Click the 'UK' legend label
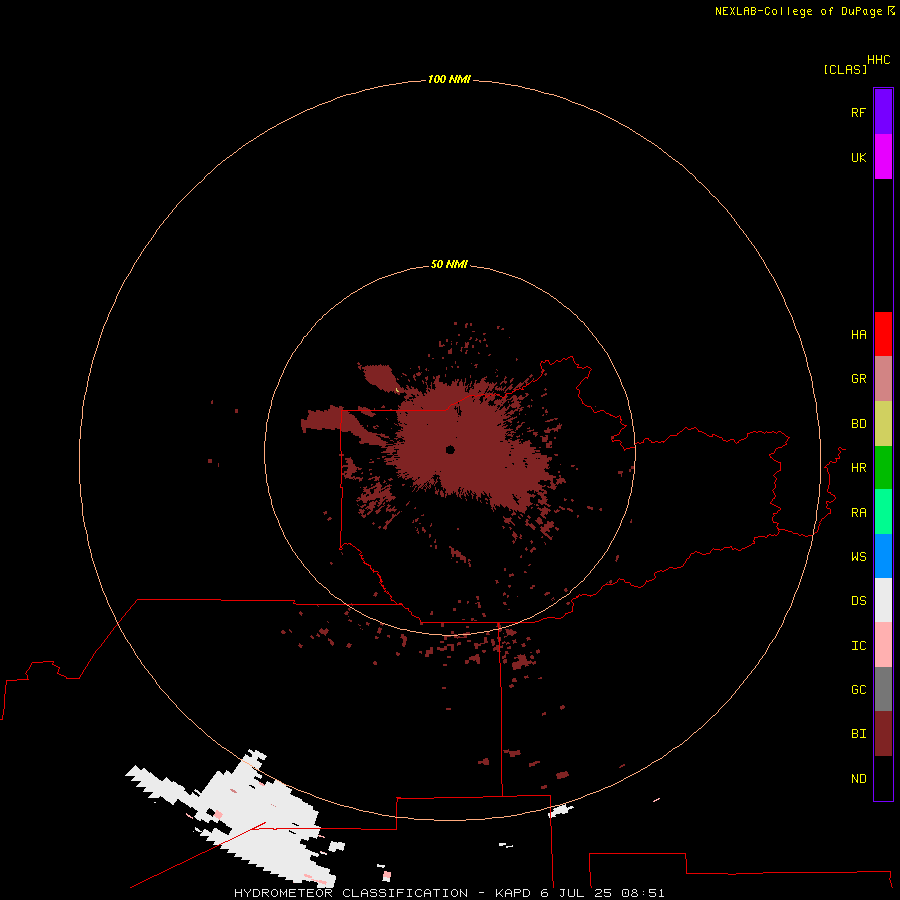Screen dimensions: 900x900 coord(858,157)
